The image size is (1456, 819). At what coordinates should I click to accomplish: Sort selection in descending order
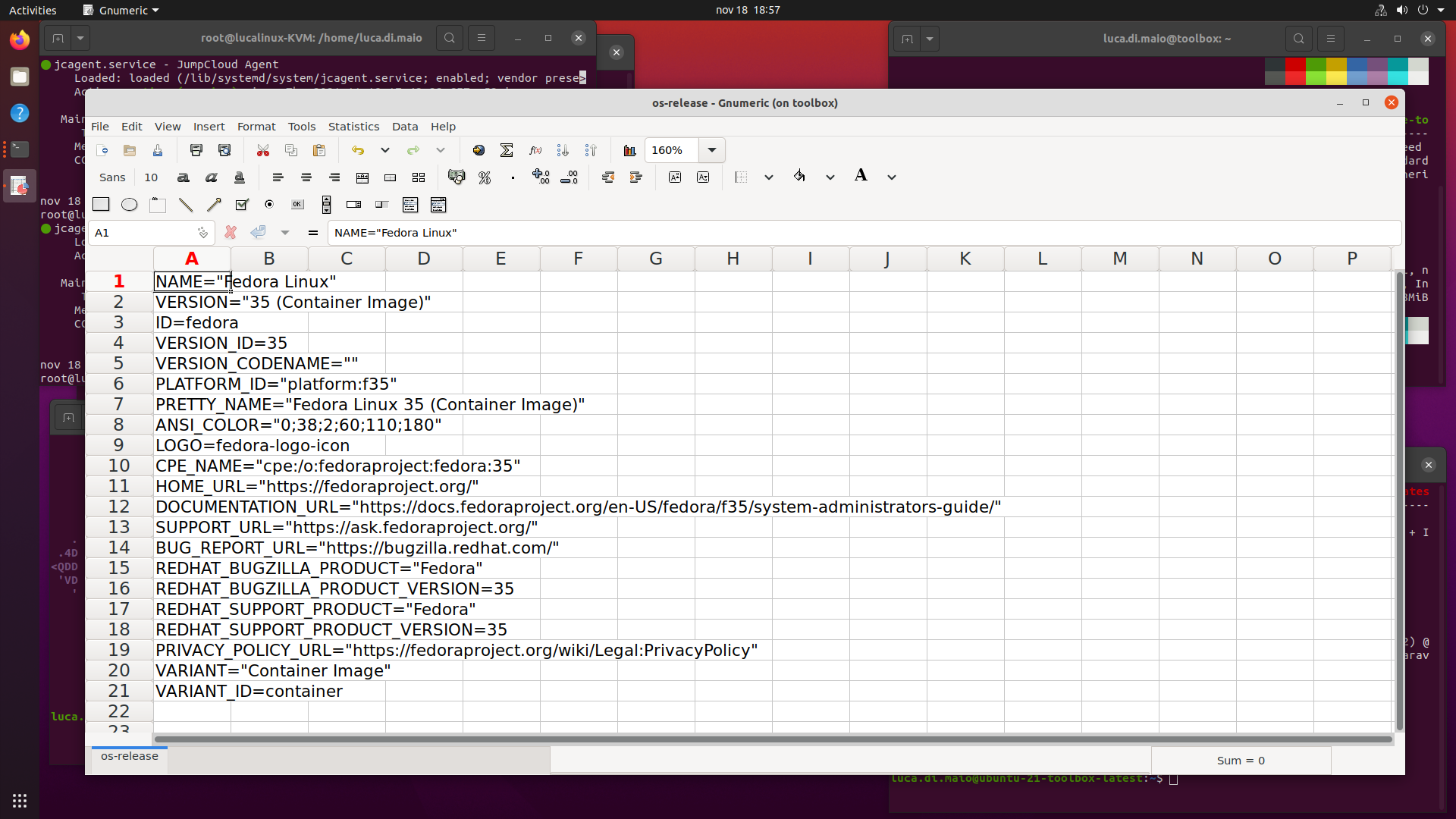point(591,150)
